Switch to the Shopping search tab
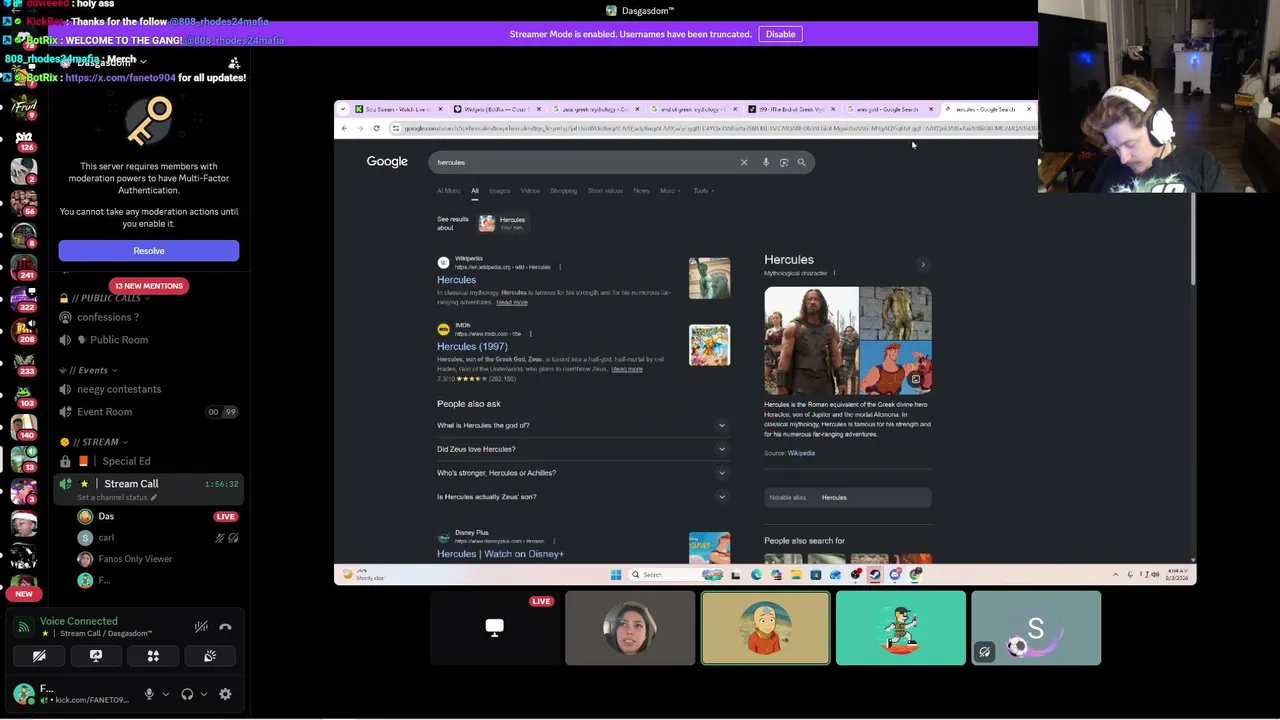This screenshot has width=1280, height=720. (x=563, y=190)
